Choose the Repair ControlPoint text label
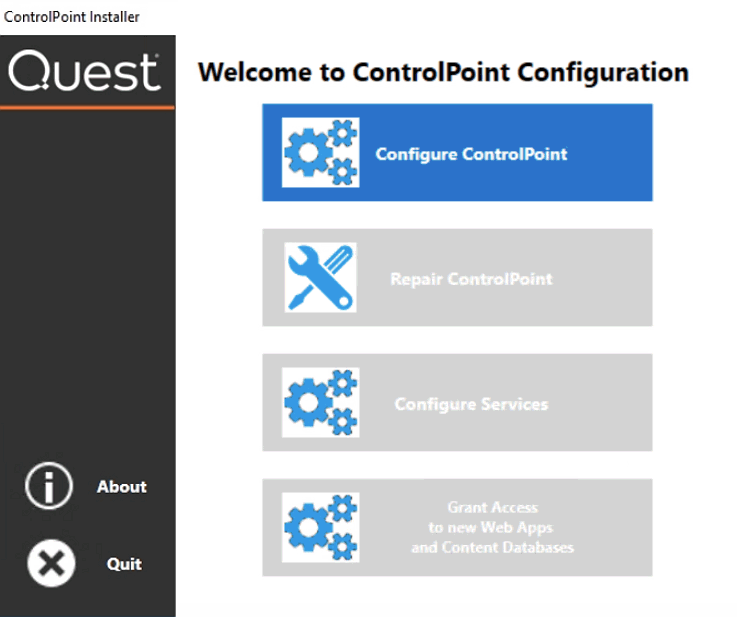737x617 pixels. coord(471,279)
